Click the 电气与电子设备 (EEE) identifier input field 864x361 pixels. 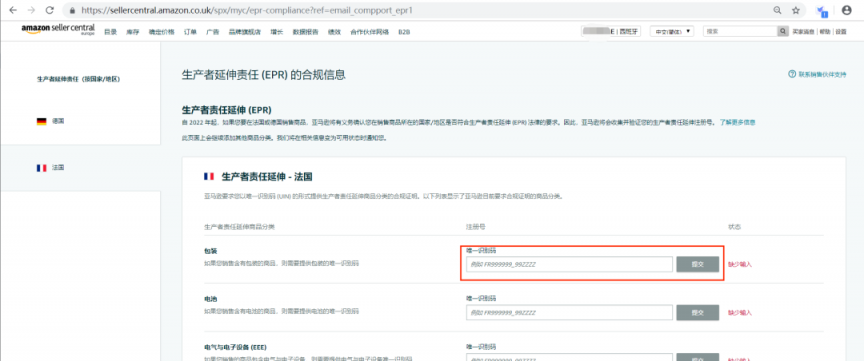coord(569,357)
